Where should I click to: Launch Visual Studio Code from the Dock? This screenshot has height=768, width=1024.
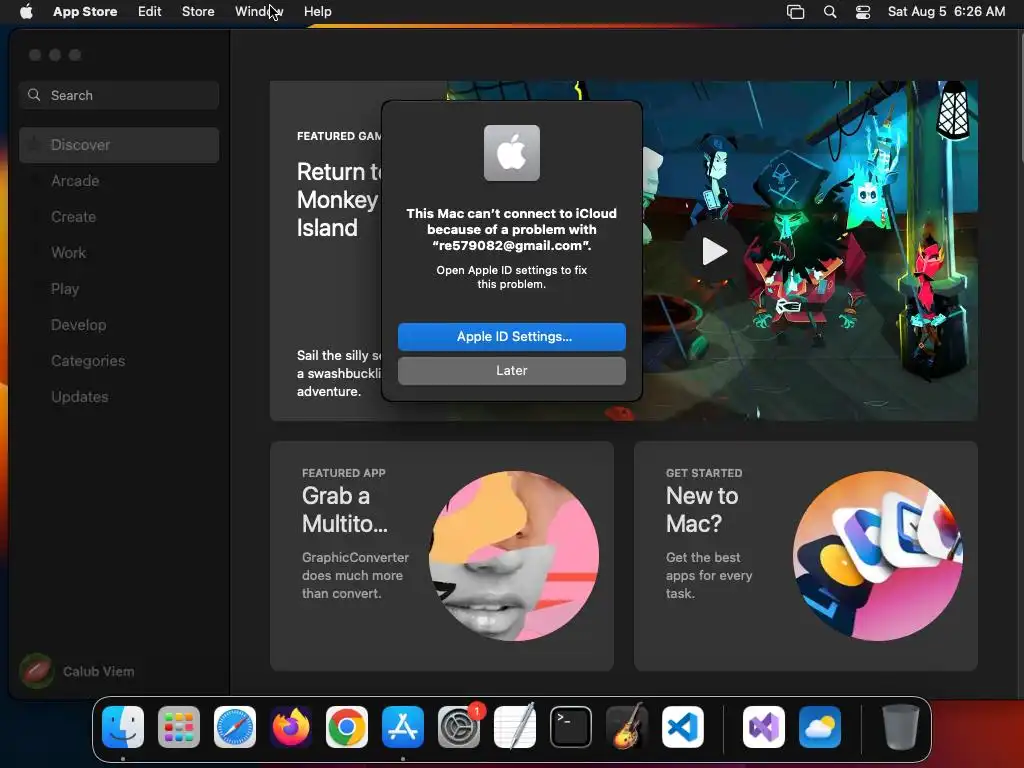click(682, 727)
